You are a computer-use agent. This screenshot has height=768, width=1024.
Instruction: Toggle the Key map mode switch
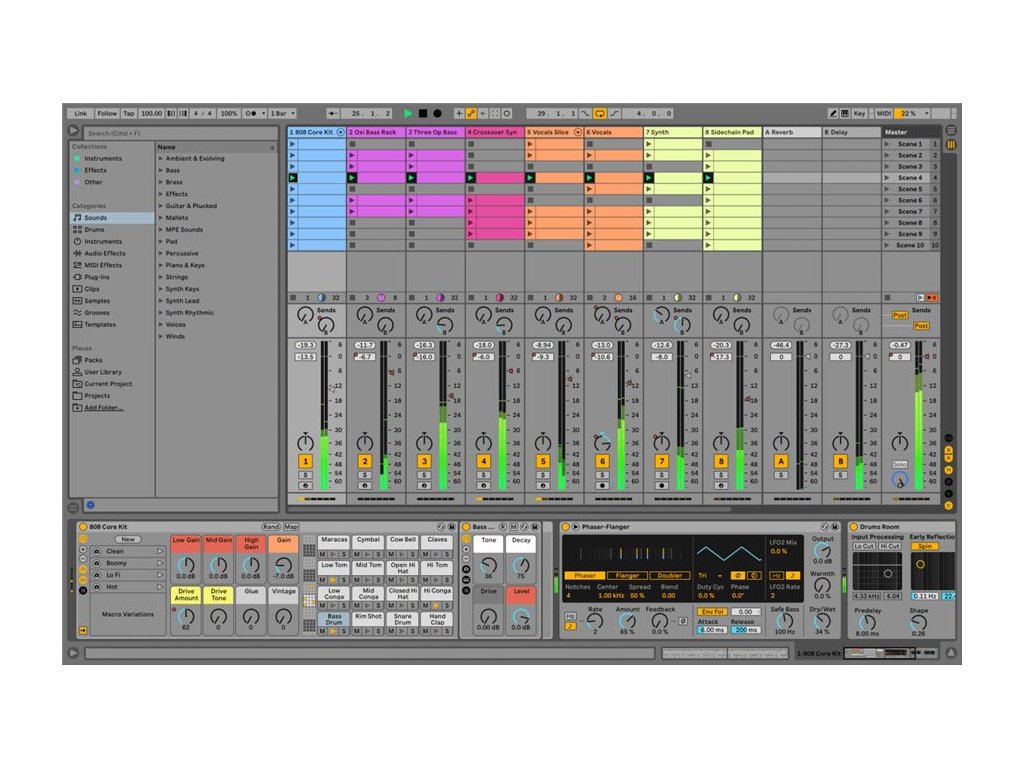click(x=859, y=114)
